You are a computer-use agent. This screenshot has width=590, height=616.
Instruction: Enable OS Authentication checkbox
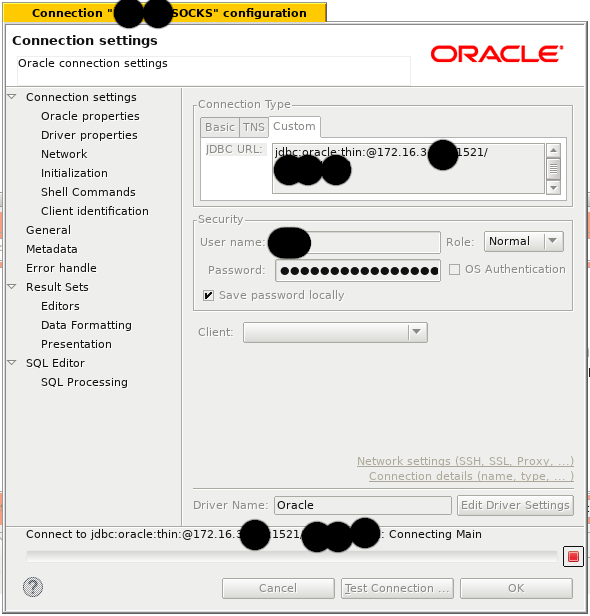454,270
